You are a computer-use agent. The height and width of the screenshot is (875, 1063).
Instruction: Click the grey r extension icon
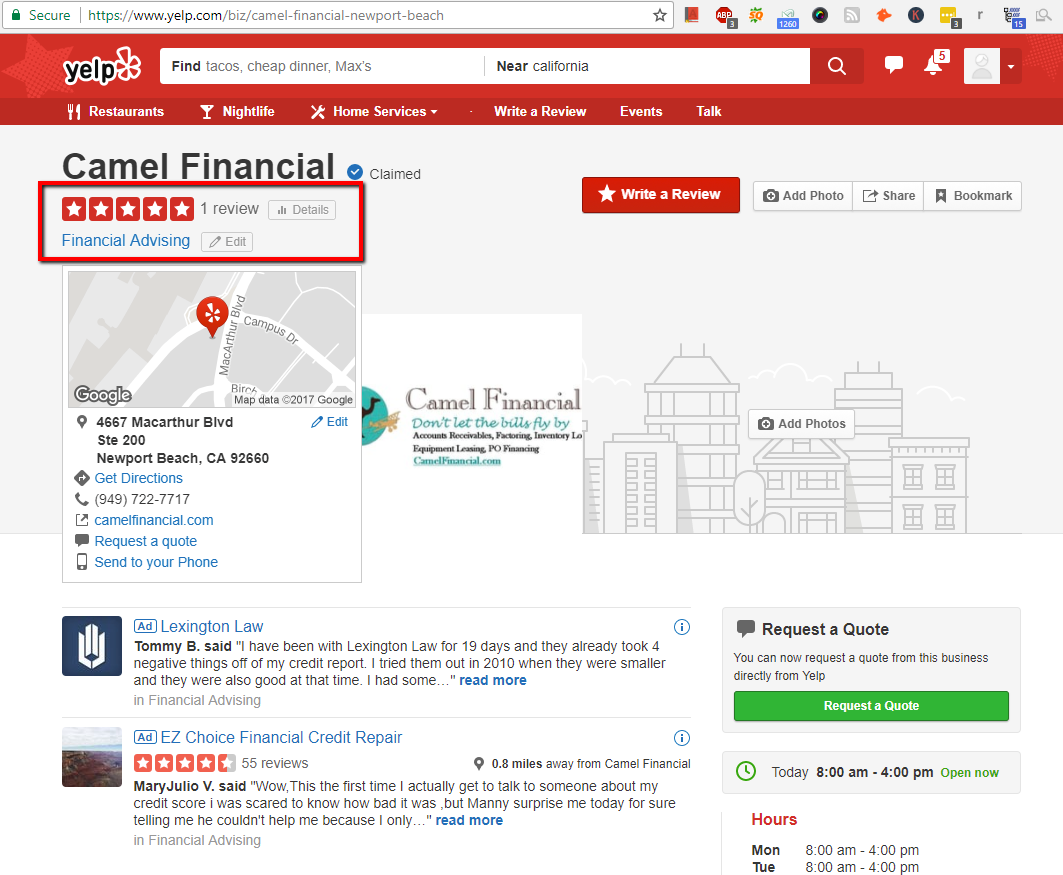pos(980,15)
